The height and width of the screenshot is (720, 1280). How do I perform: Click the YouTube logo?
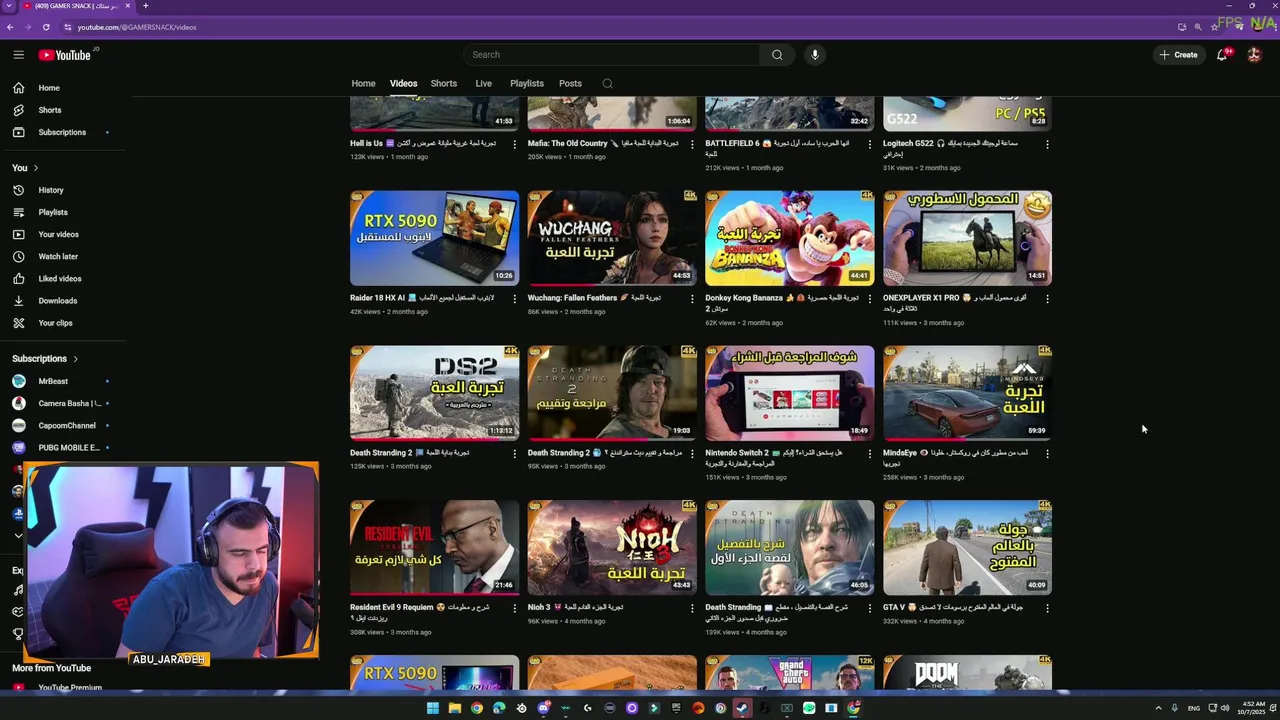click(65, 55)
